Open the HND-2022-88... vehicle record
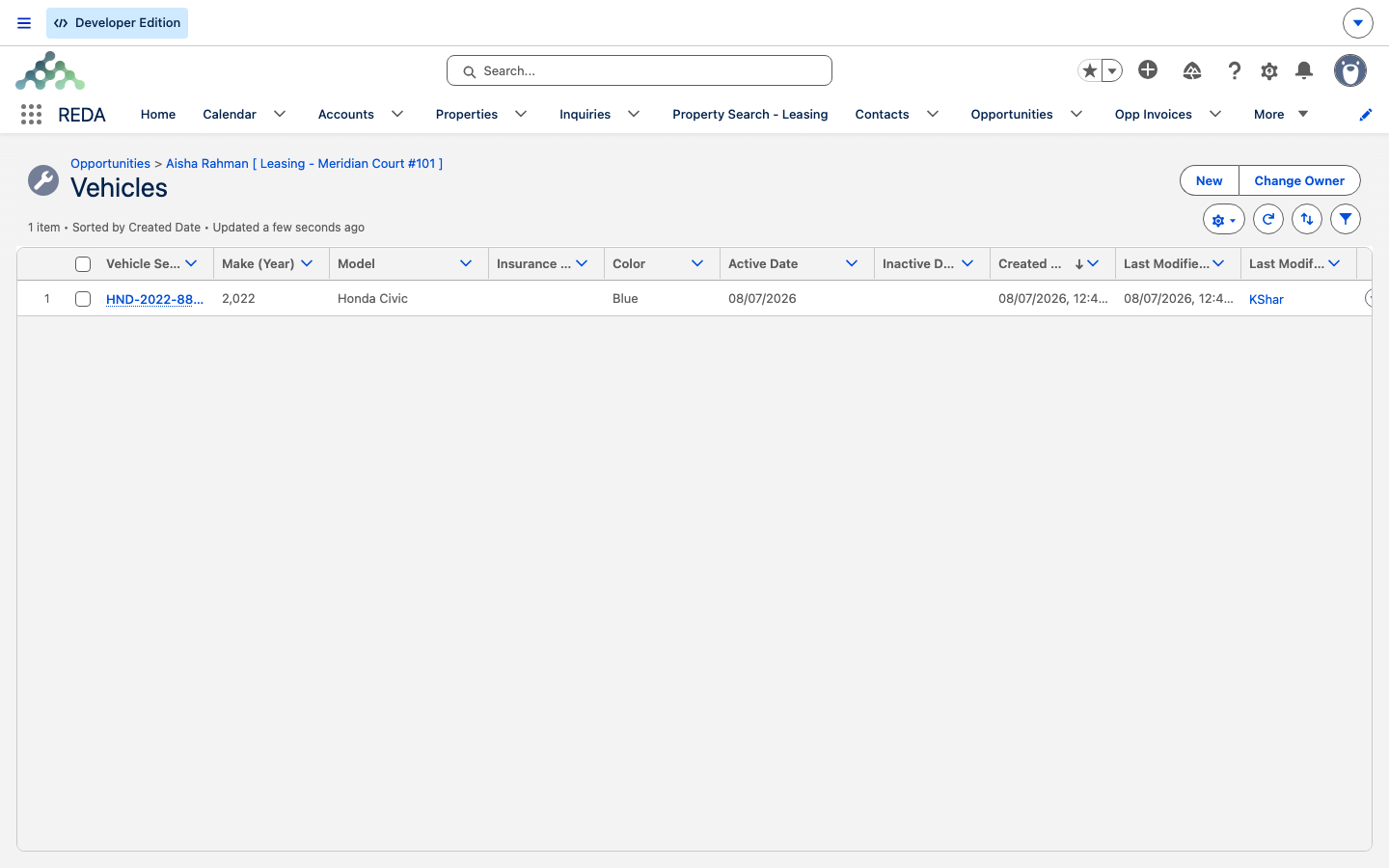Image resolution: width=1389 pixels, height=868 pixels. [x=154, y=299]
